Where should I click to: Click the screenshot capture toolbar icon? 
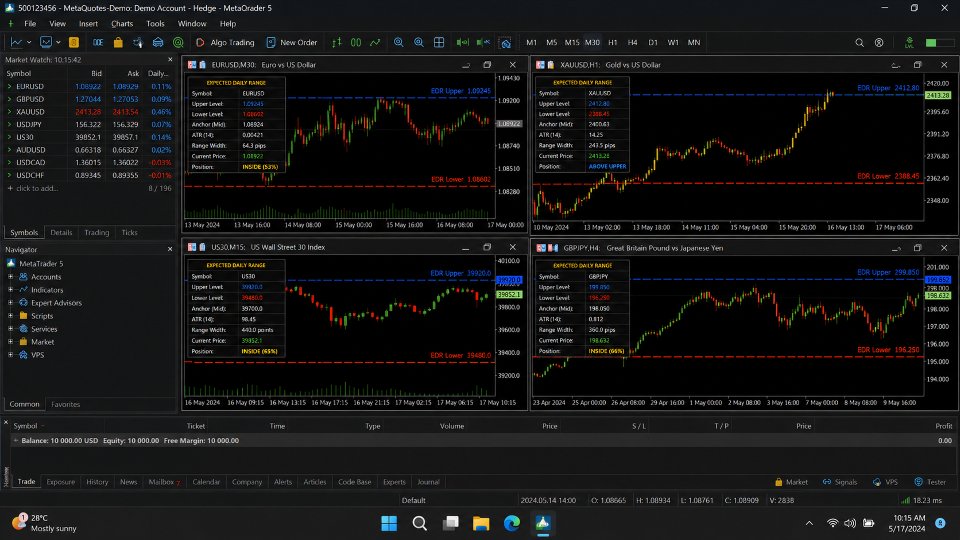click(505, 42)
